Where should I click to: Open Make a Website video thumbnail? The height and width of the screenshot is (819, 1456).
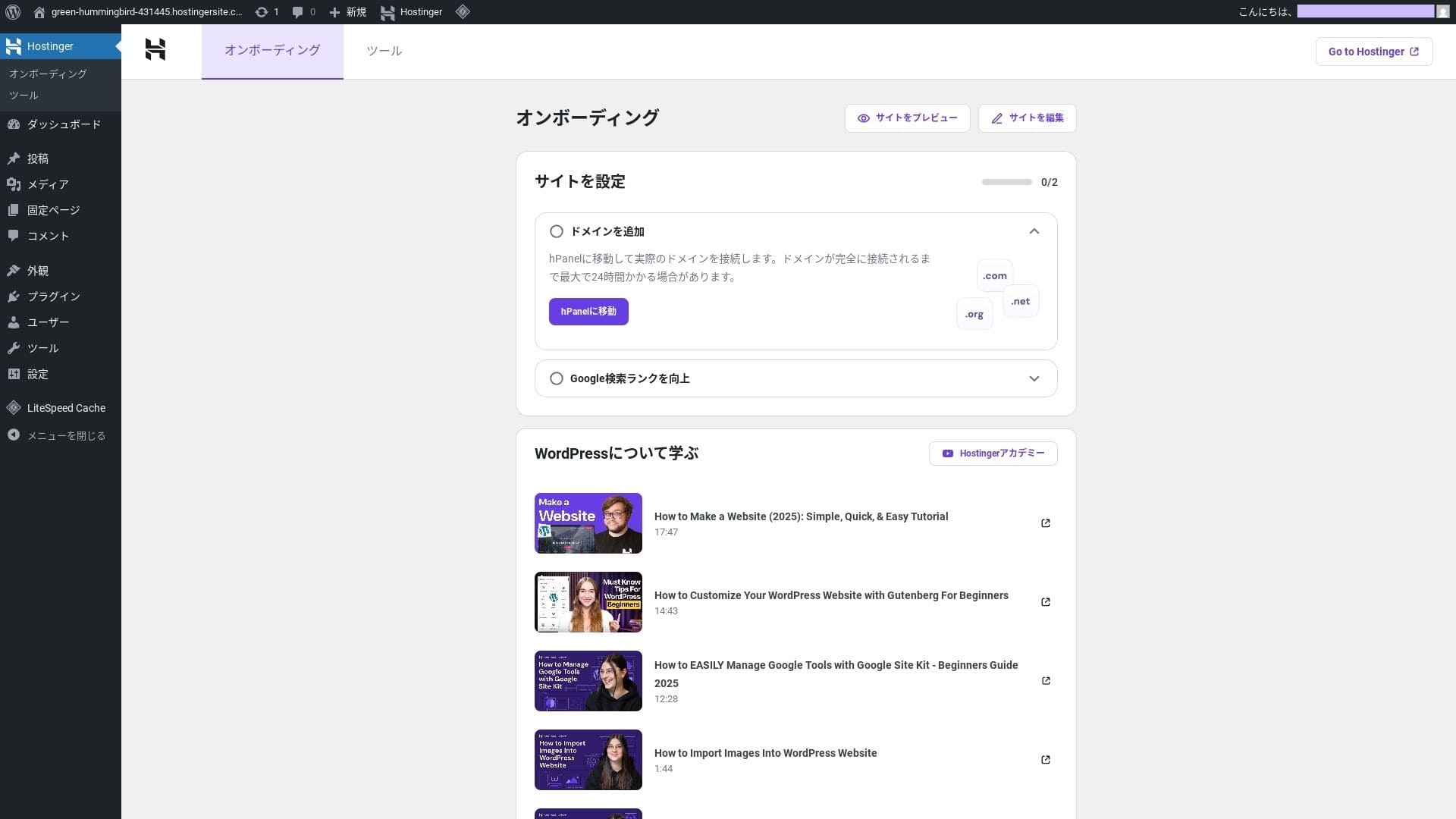point(588,523)
